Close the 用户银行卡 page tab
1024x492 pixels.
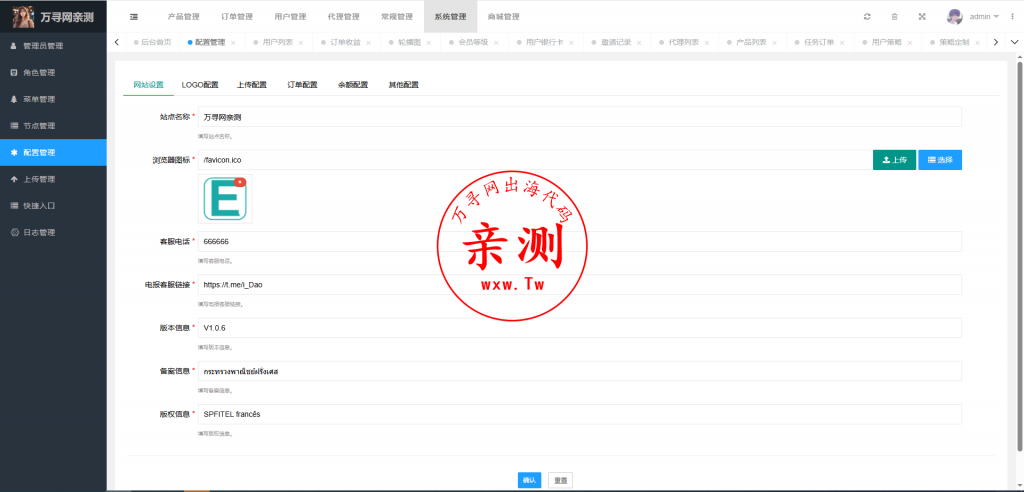tap(571, 42)
